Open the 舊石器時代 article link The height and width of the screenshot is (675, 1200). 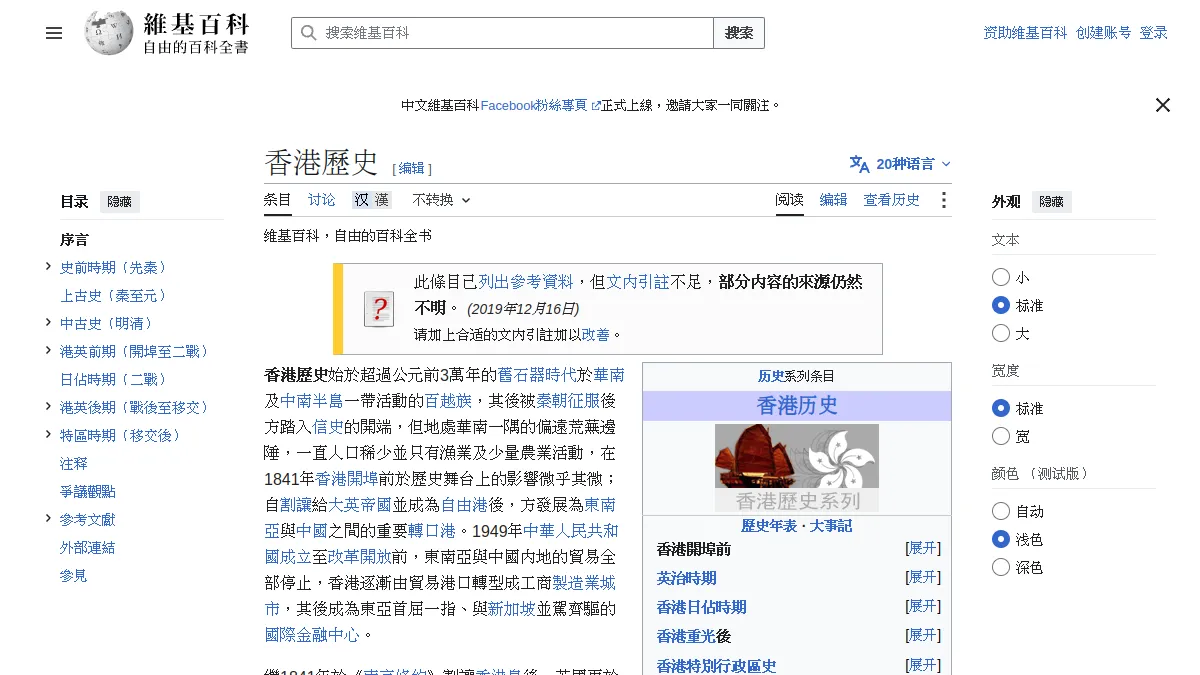coord(537,375)
